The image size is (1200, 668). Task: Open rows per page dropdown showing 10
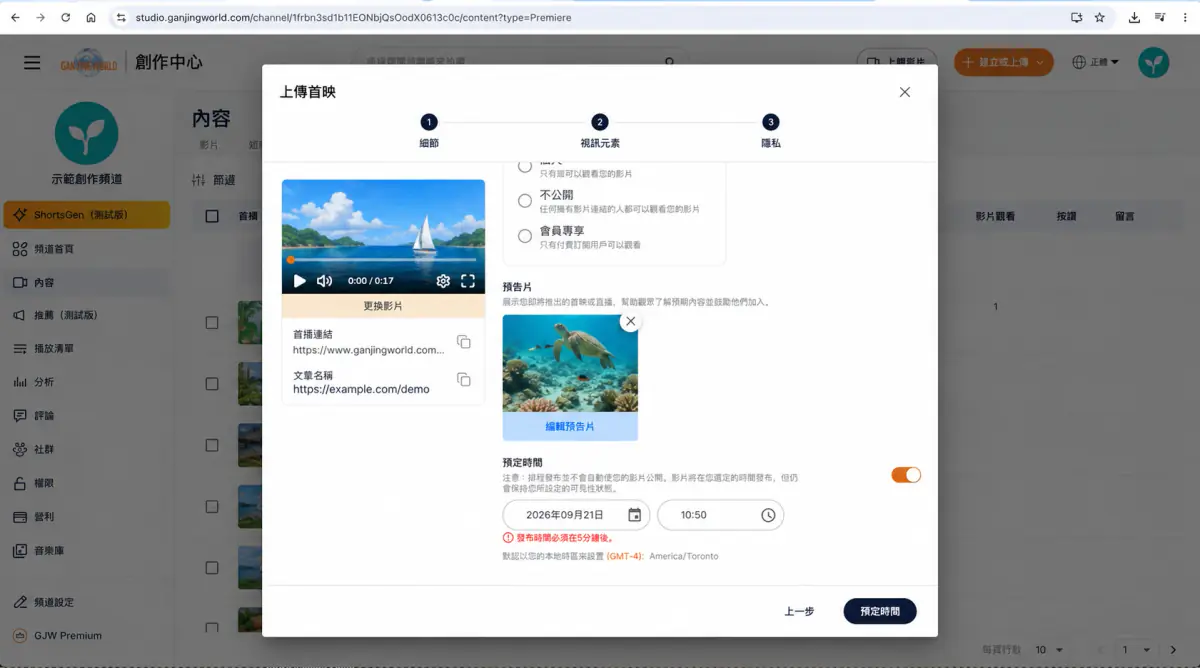1047,649
